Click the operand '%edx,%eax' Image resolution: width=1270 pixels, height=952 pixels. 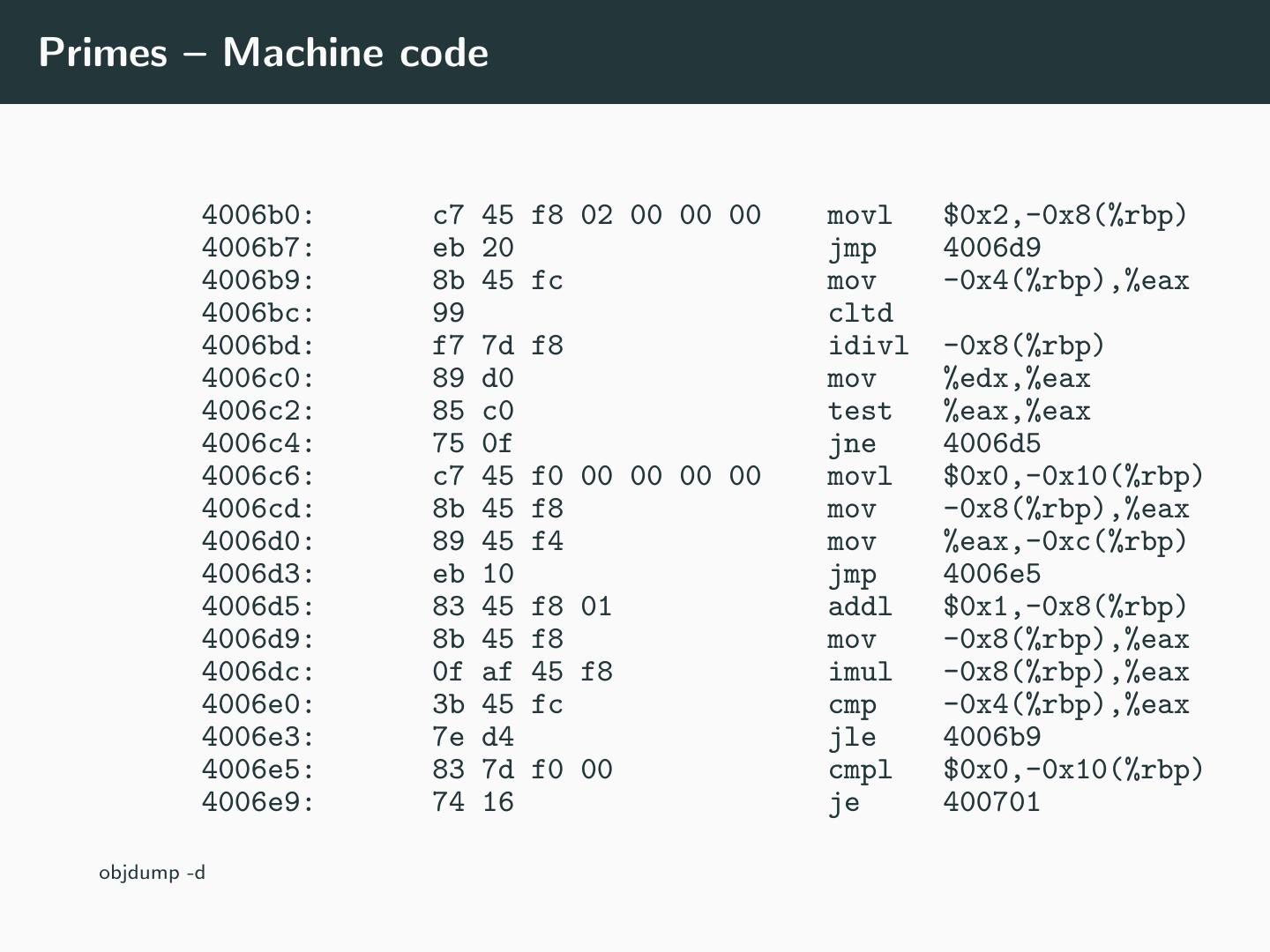click(x=1016, y=378)
